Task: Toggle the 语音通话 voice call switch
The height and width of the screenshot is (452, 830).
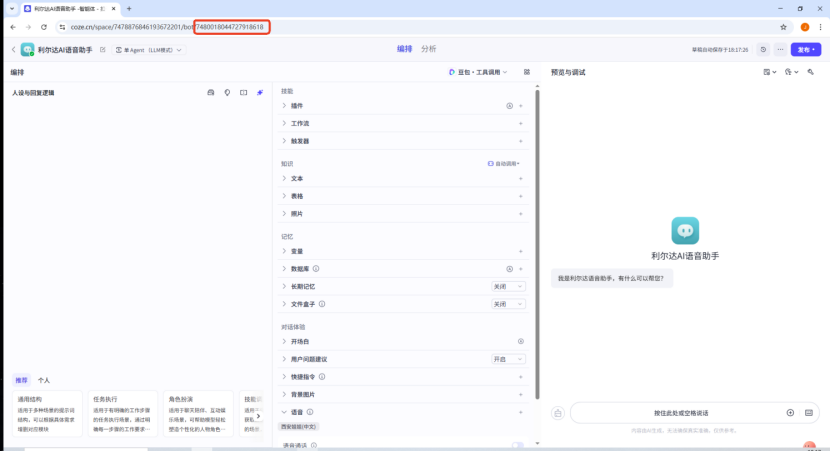Action: coord(517,445)
